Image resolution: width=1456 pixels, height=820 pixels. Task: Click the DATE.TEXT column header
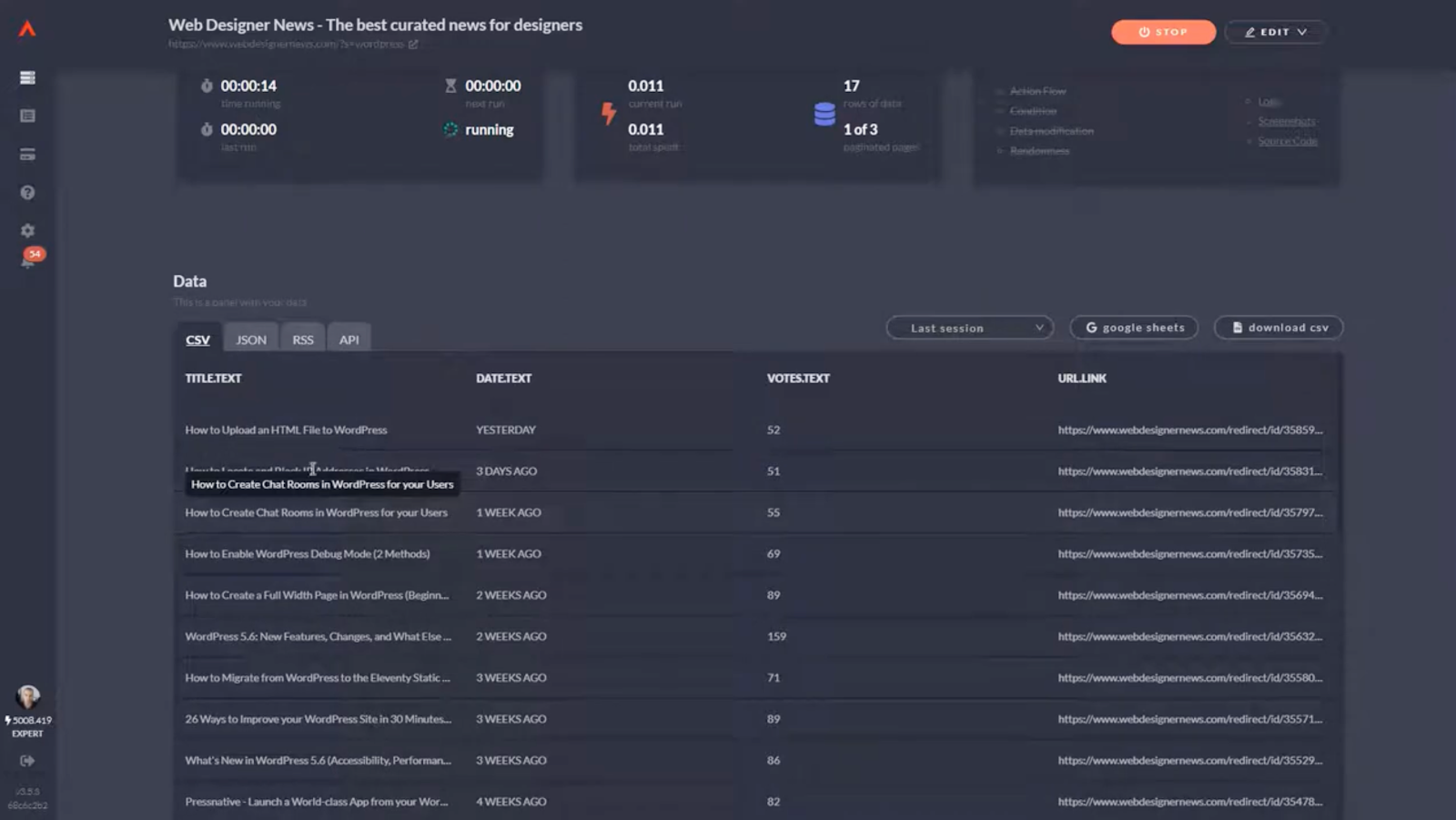click(x=503, y=379)
